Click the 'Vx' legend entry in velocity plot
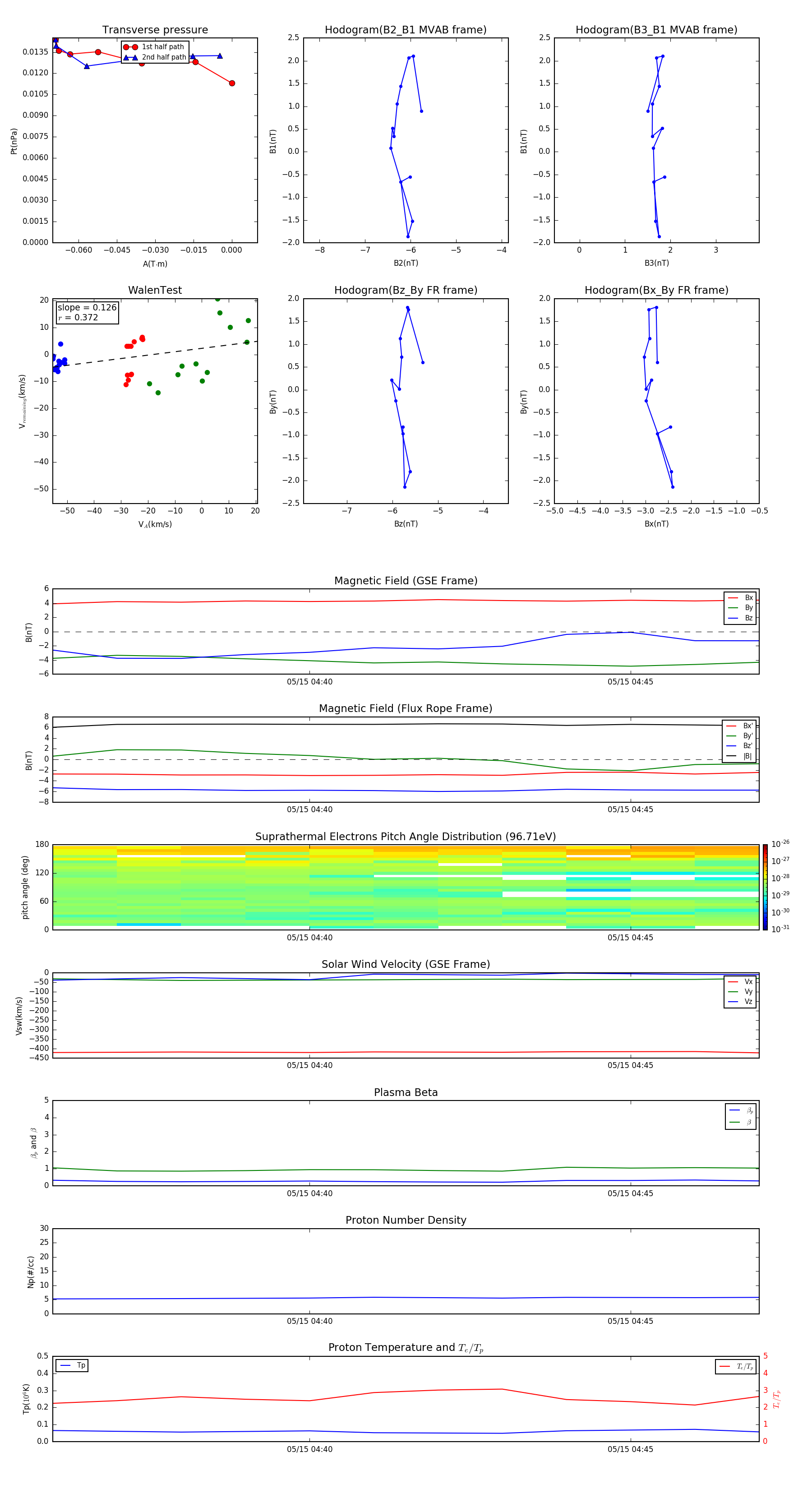 740,981
